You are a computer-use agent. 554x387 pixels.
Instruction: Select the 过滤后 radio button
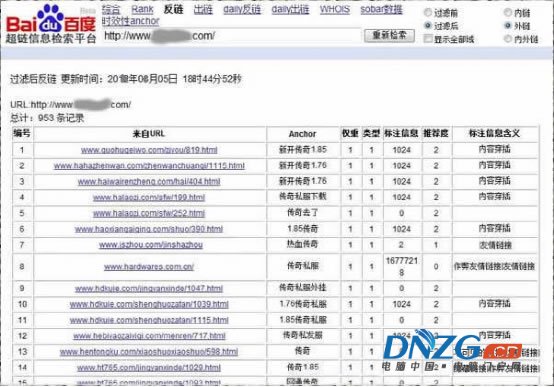[x=428, y=25]
